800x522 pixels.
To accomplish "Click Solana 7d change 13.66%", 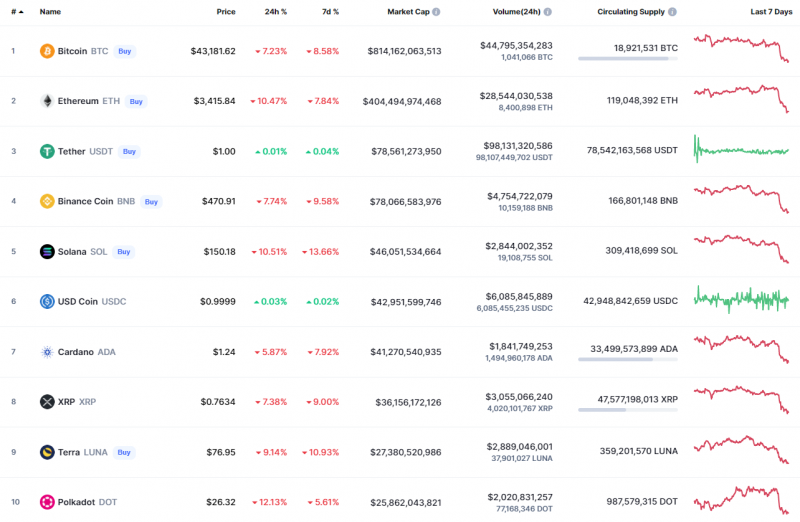I will pos(320,252).
